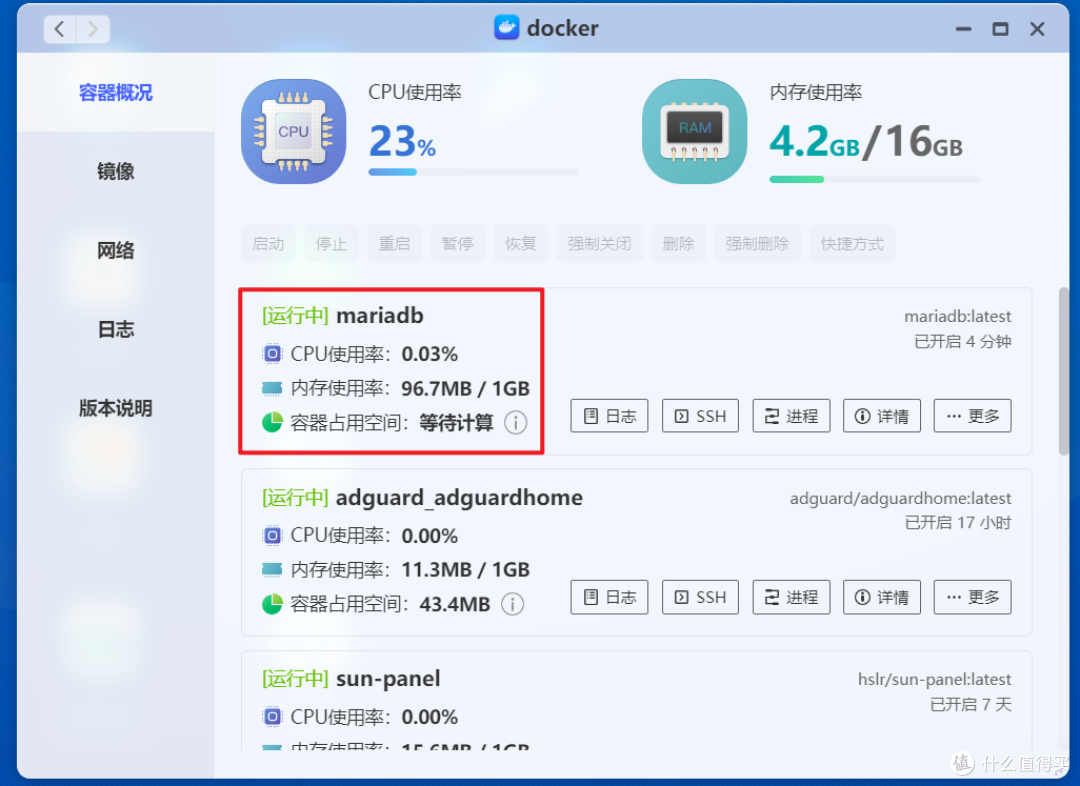This screenshot has height=786, width=1080.
Task: Click the 恢复 toolbar button
Action: pyautogui.click(x=521, y=244)
